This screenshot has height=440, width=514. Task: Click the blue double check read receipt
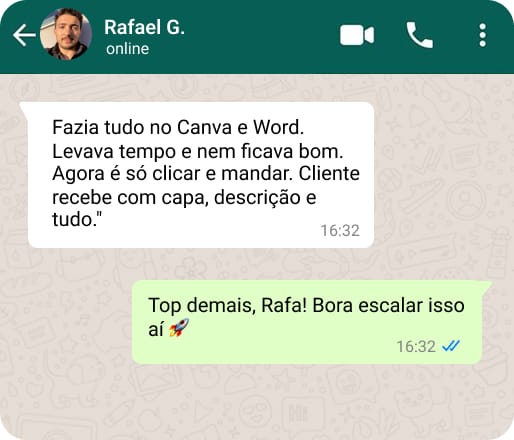(451, 346)
